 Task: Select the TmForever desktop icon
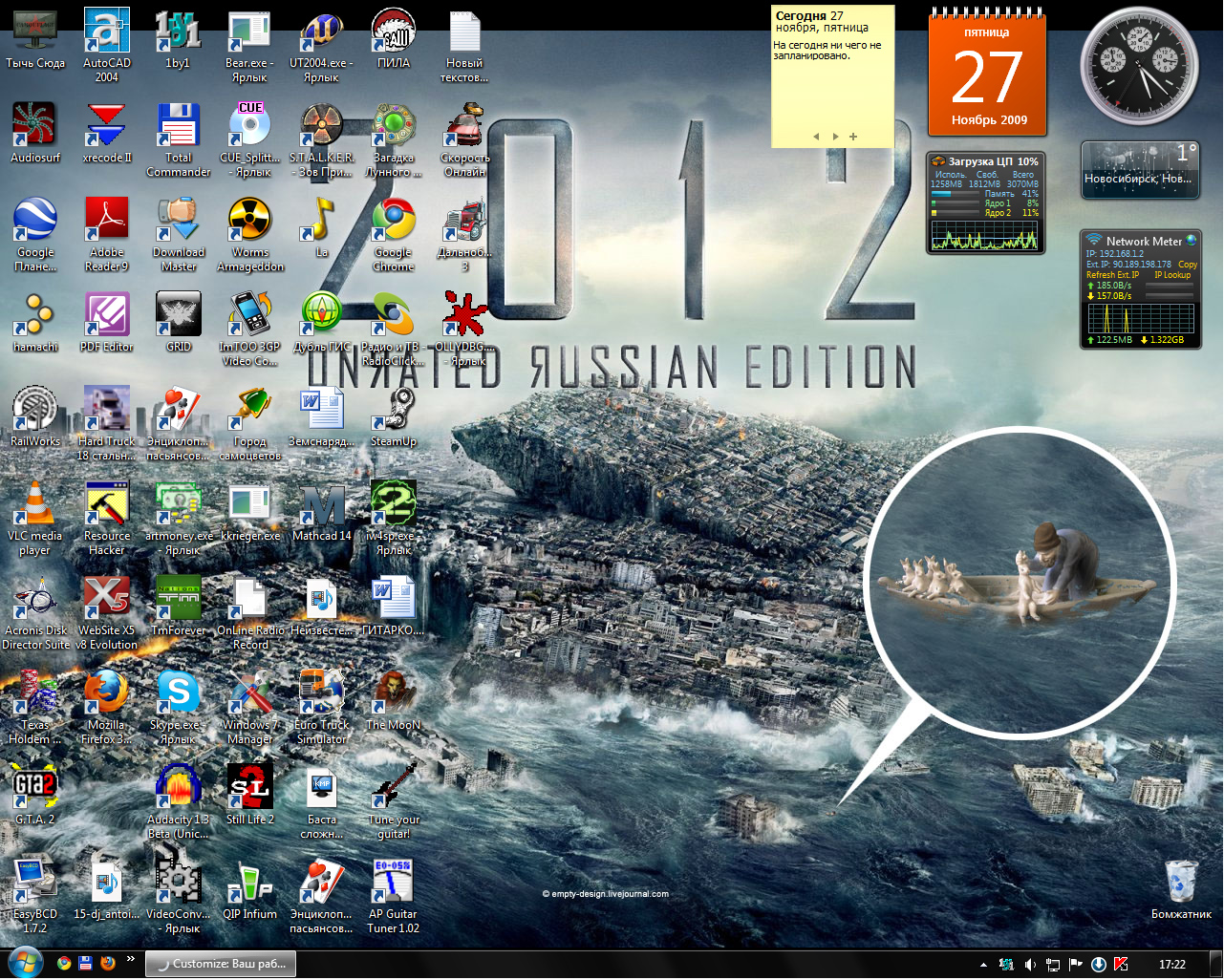pyautogui.click(x=179, y=606)
